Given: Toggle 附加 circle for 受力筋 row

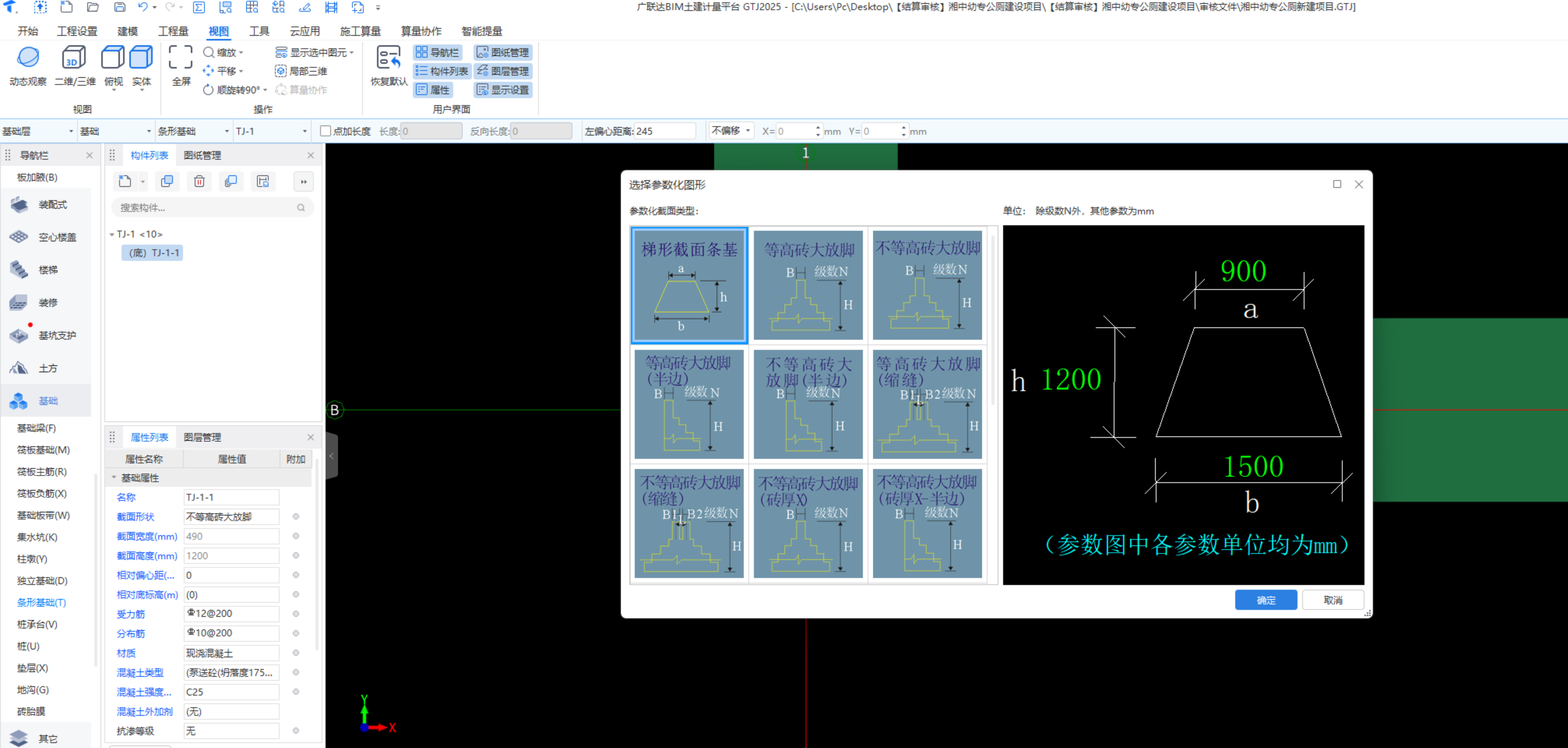Looking at the screenshot, I should click(296, 614).
